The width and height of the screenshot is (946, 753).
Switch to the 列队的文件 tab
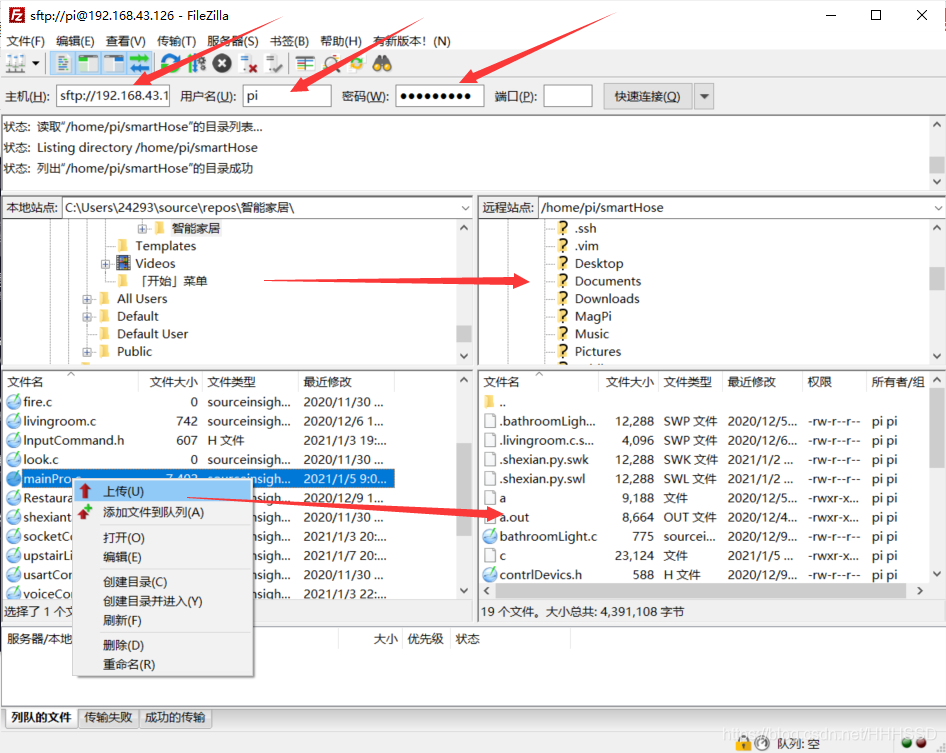pyautogui.click(x=41, y=717)
